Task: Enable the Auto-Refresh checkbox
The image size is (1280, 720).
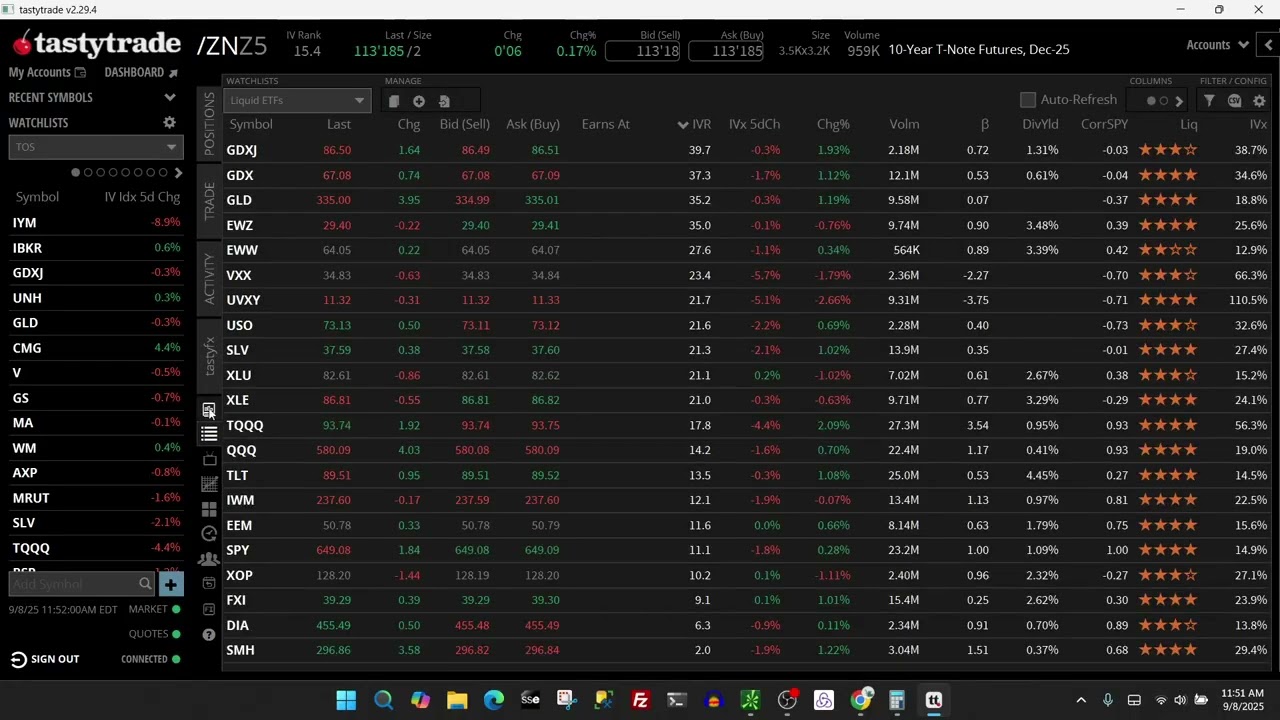Action: click(1027, 99)
